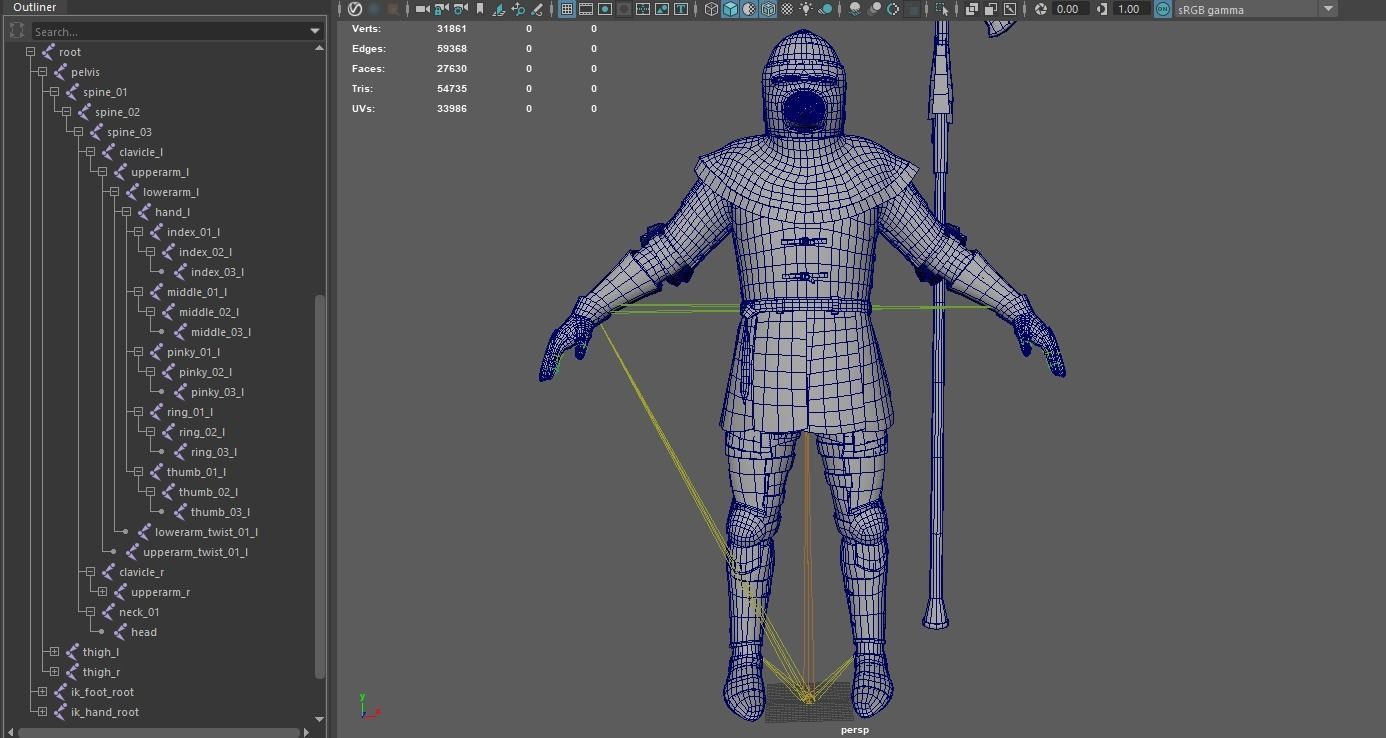The image size is (1386, 738).
Task: Click the Safe Title icon
Action: [x=681, y=9]
